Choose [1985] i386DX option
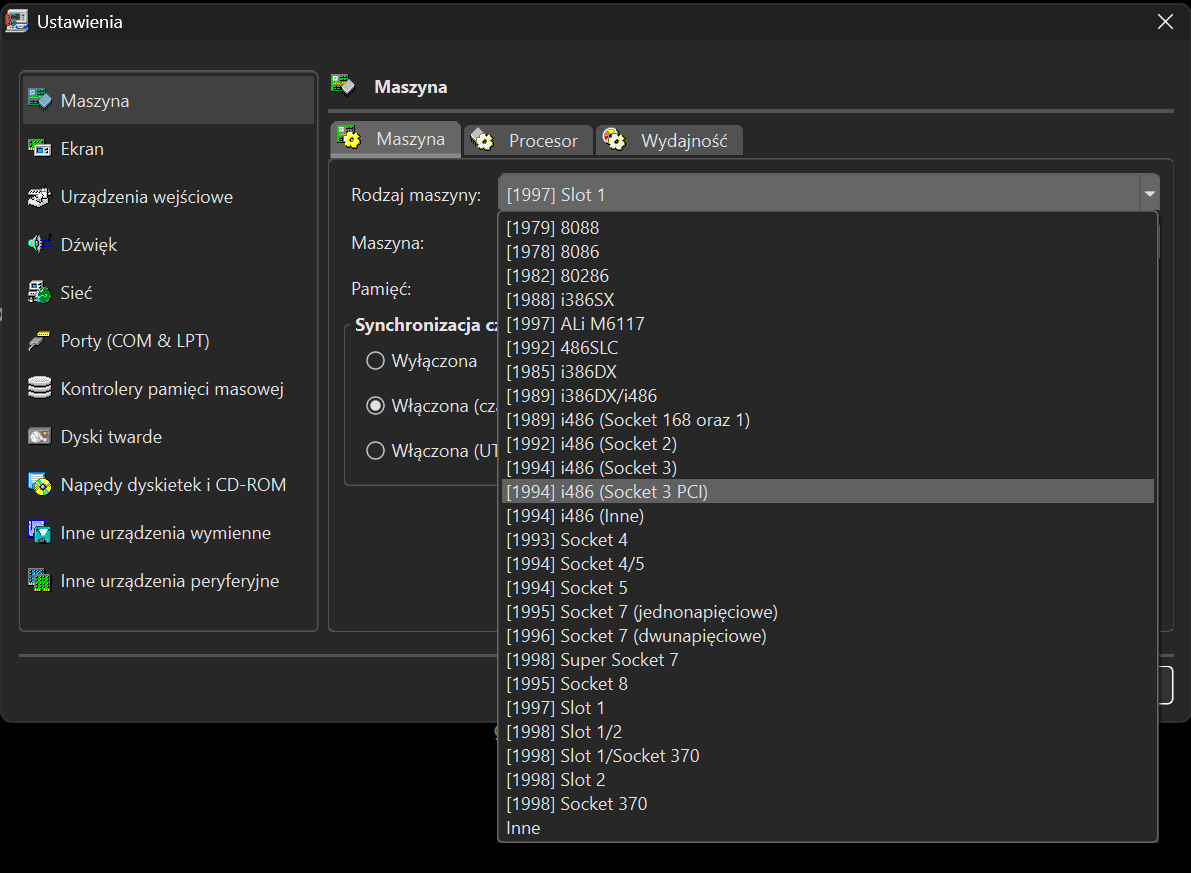This screenshot has width=1191, height=873. click(x=828, y=372)
